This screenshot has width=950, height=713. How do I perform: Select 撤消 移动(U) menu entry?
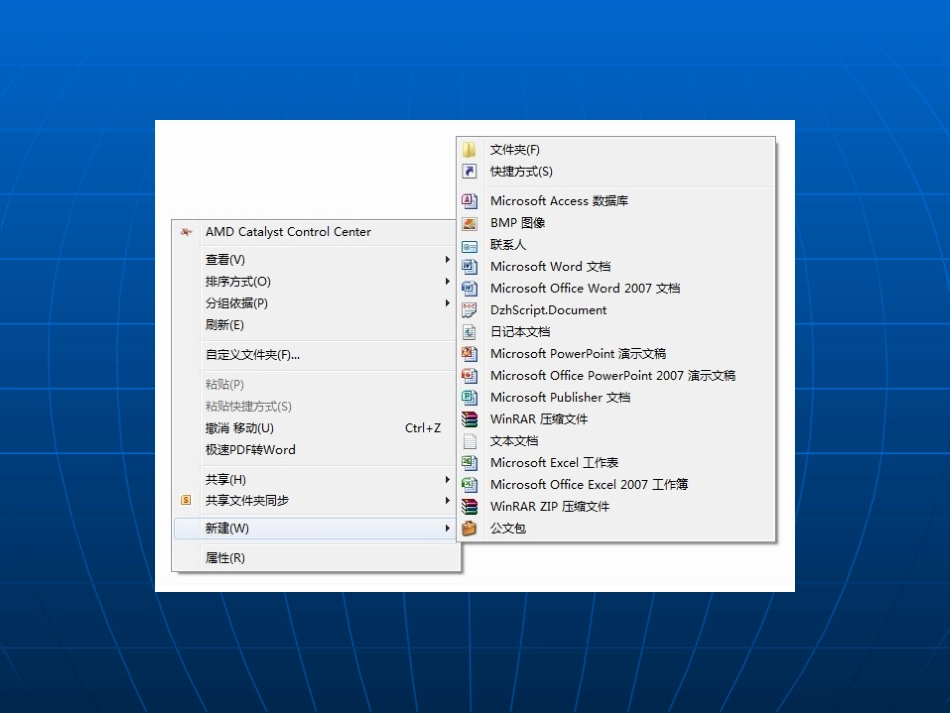[x=239, y=428]
